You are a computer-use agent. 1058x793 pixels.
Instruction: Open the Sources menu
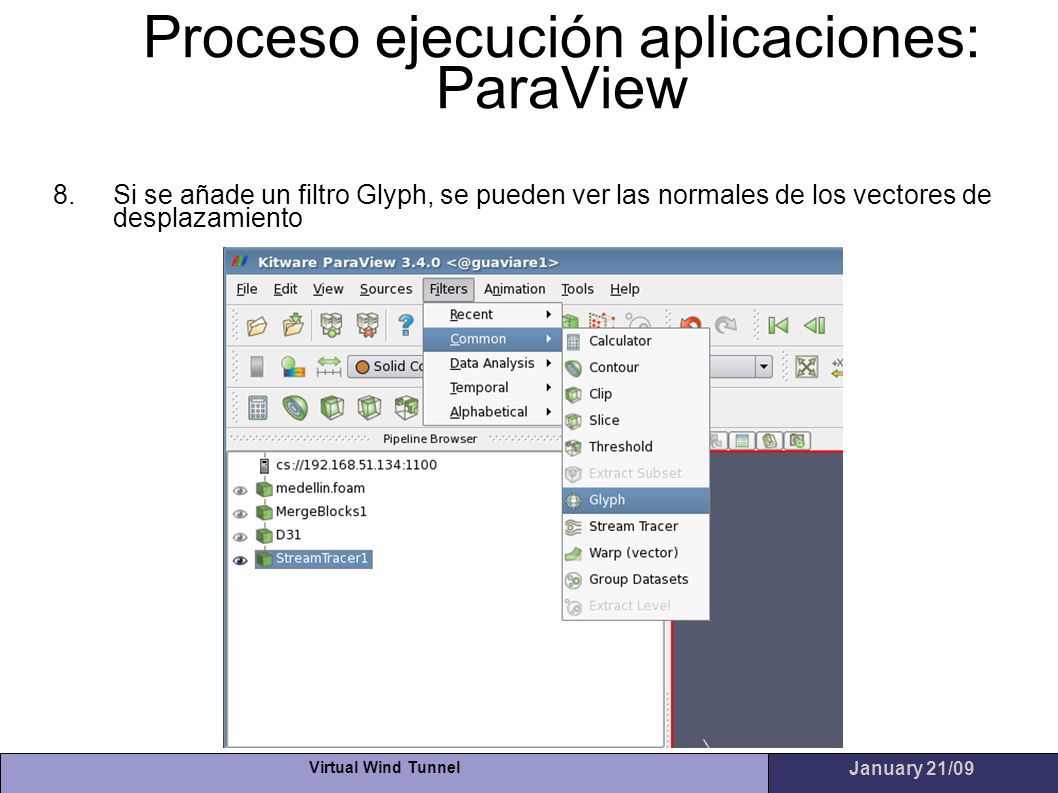[386, 290]
